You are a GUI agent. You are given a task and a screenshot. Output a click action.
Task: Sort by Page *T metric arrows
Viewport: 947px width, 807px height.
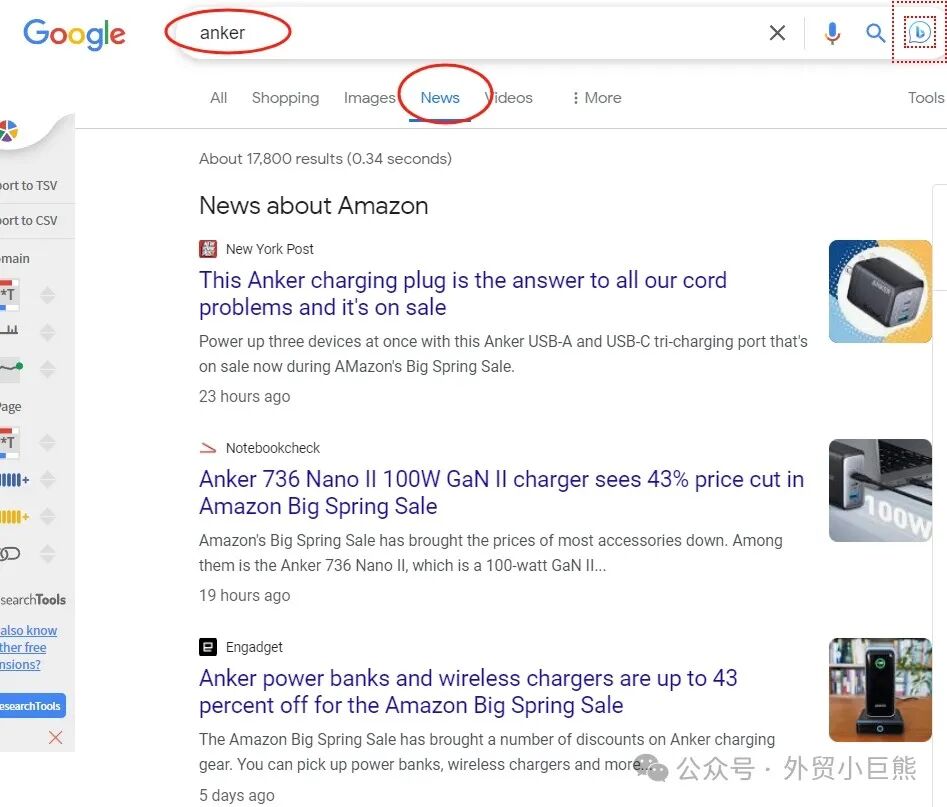click(48, 443)
